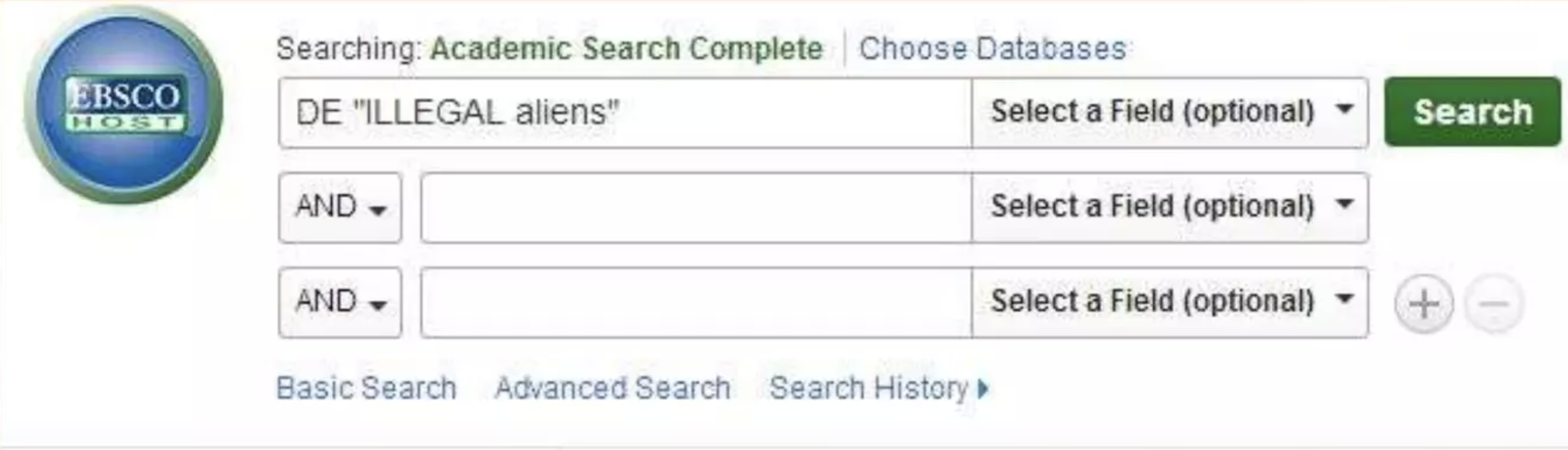Expand Search History arrow
Image resolution: width=1568 pixels, height=450 pixels.
pyautogui.click(x=983, y=388)
